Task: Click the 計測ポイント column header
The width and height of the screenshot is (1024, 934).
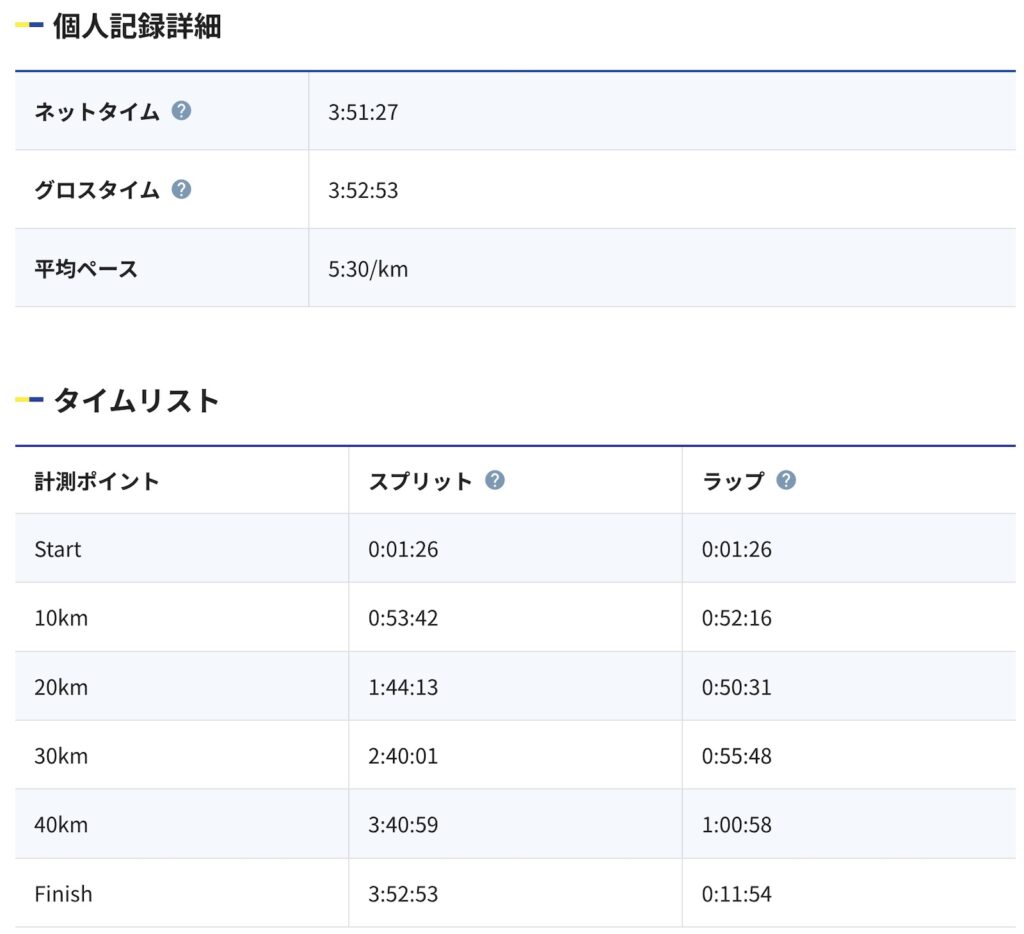Action: pyautogui.click(x=97, y=481)
